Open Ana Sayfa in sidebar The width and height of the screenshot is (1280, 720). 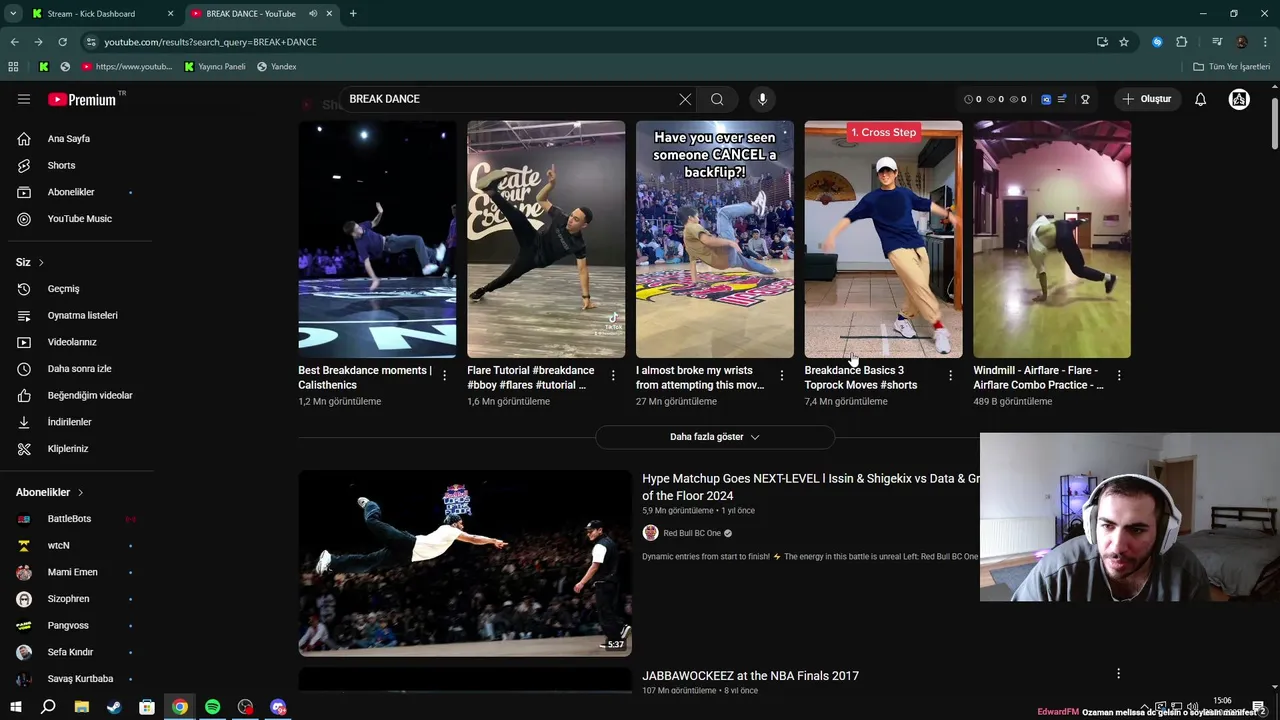pos(69,139)
